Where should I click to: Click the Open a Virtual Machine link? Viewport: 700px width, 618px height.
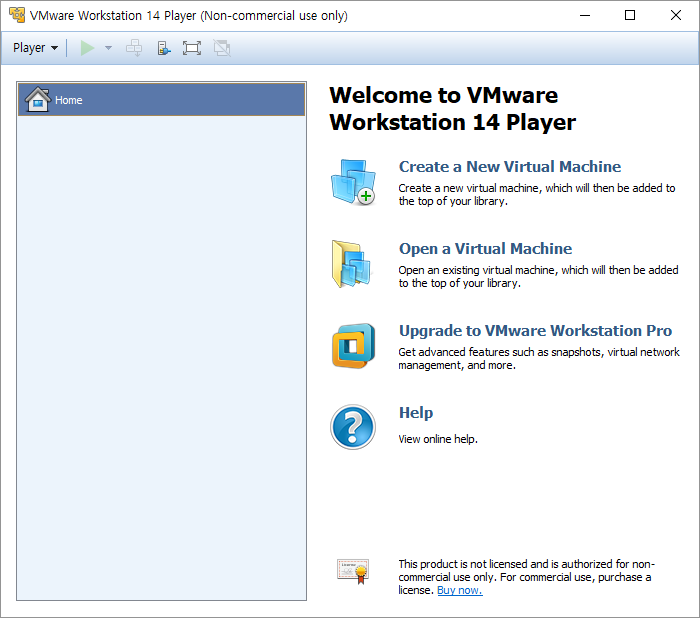[x=485, y=249]
